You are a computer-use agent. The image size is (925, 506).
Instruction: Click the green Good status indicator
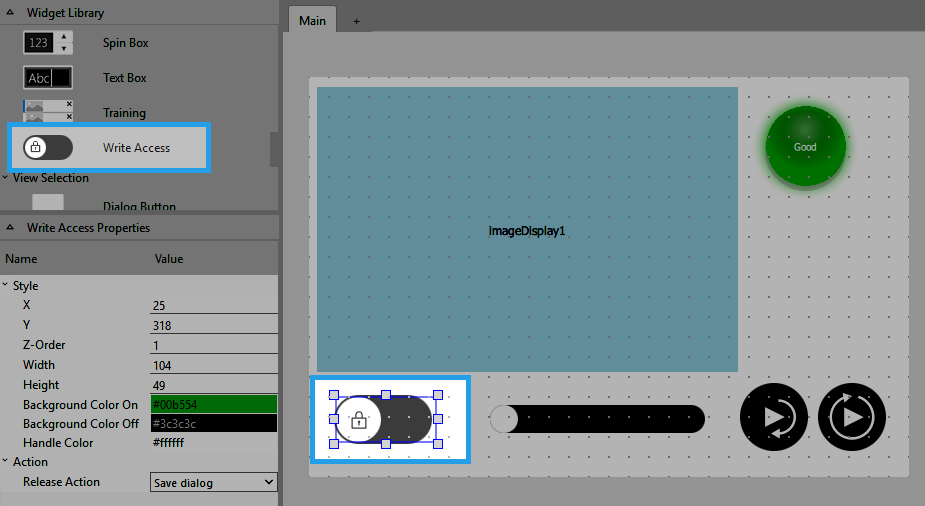(805, 147)
